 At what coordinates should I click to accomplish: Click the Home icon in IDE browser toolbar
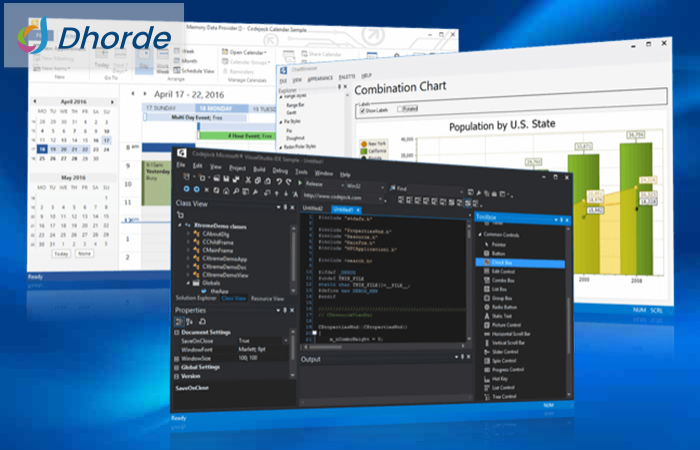click(x=226, y=191)
